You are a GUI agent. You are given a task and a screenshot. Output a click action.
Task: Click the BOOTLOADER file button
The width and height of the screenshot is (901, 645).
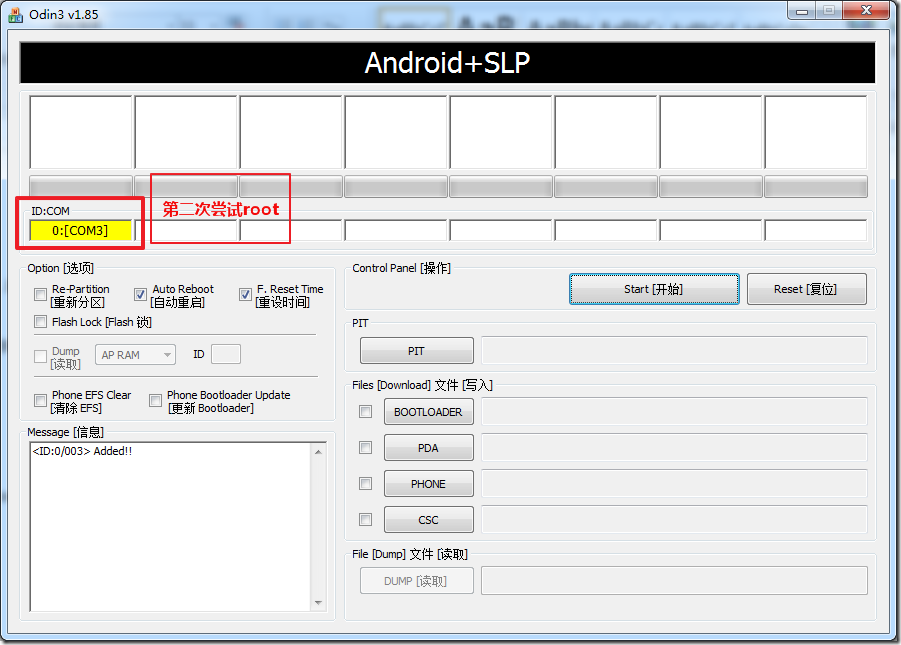tap(429, 412)
